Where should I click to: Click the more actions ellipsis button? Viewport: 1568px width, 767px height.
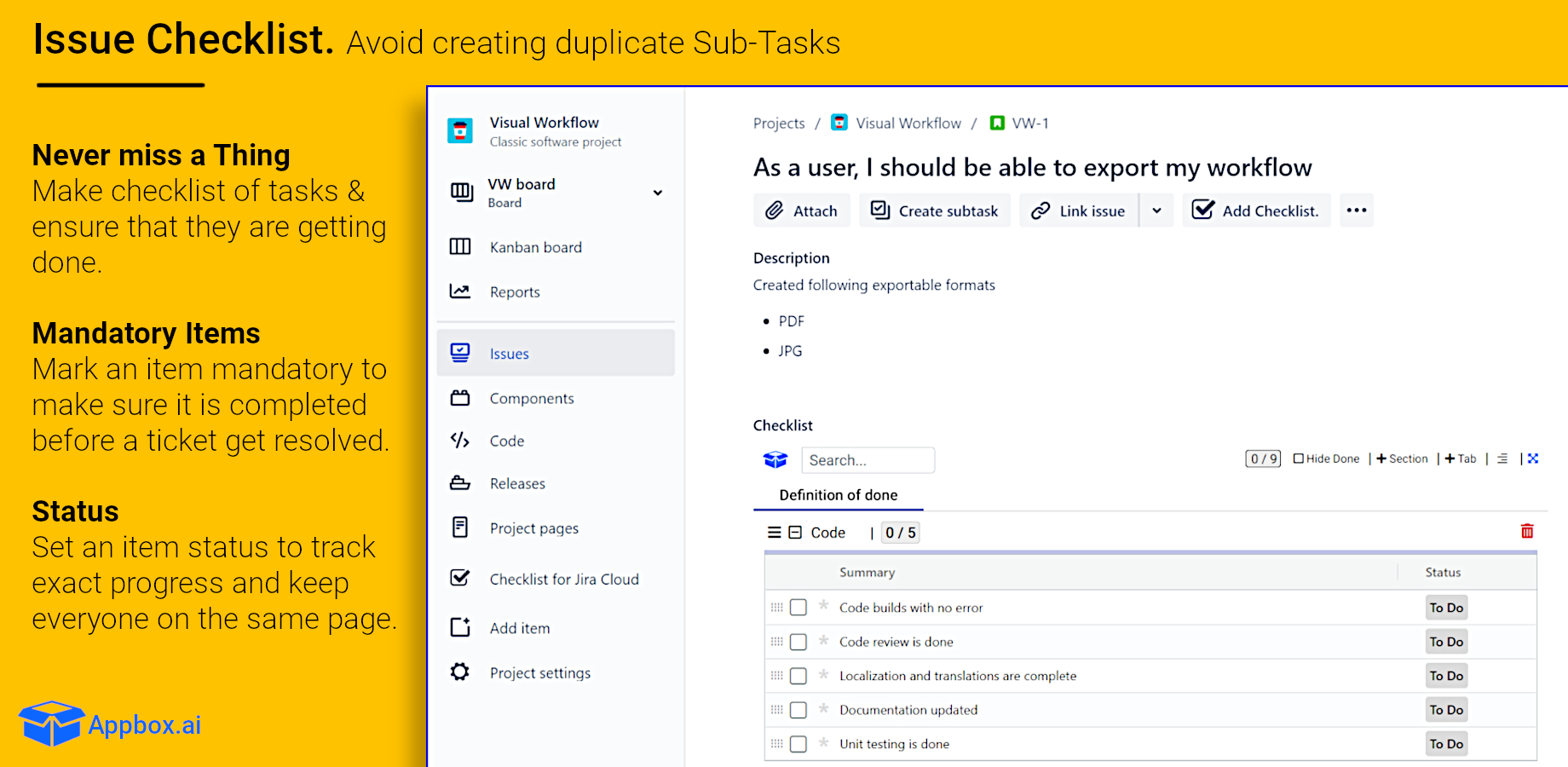point(1356,210)
